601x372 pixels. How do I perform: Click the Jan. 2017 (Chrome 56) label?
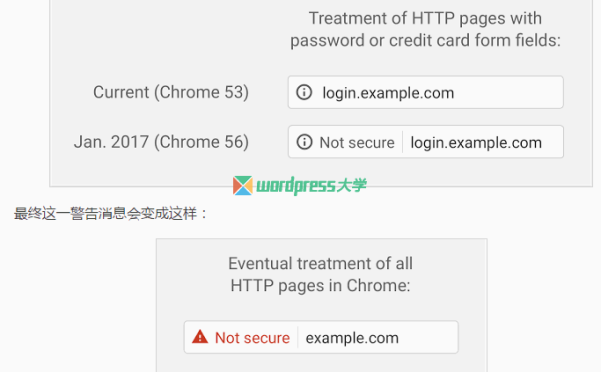pyautogui.click(x=161, y=142)
